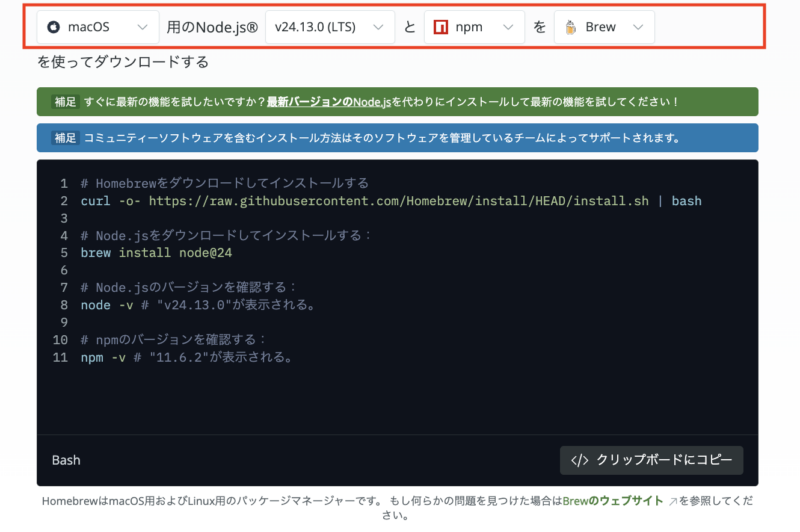This screenshot has height=532, width=800.
Task: Click the external link arrow beside Brewのウェブサイト
Action: point(673,503)
